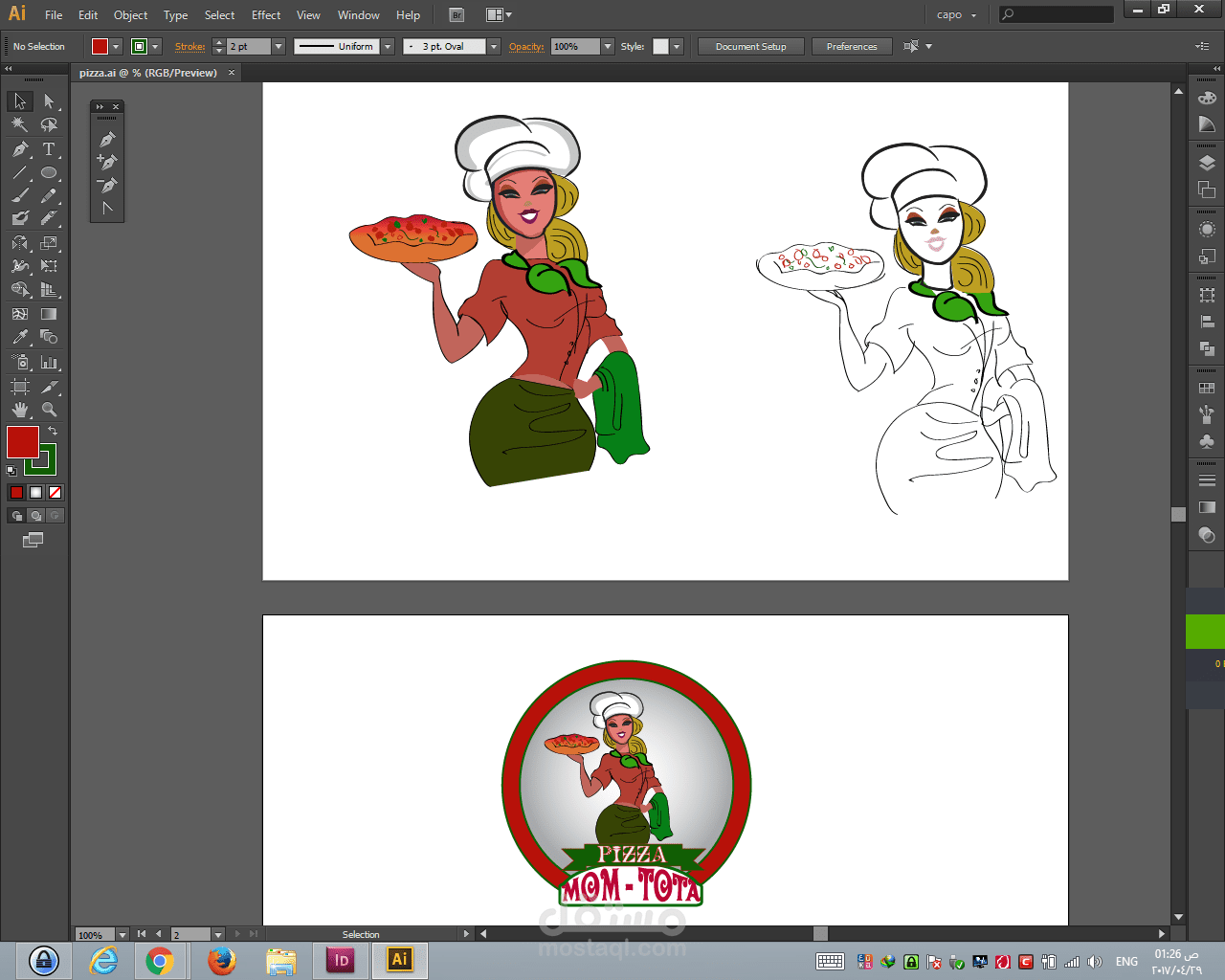Set paint mode to Gradient
This screenshot has width=1225, height=980.
tap(35, 493)
